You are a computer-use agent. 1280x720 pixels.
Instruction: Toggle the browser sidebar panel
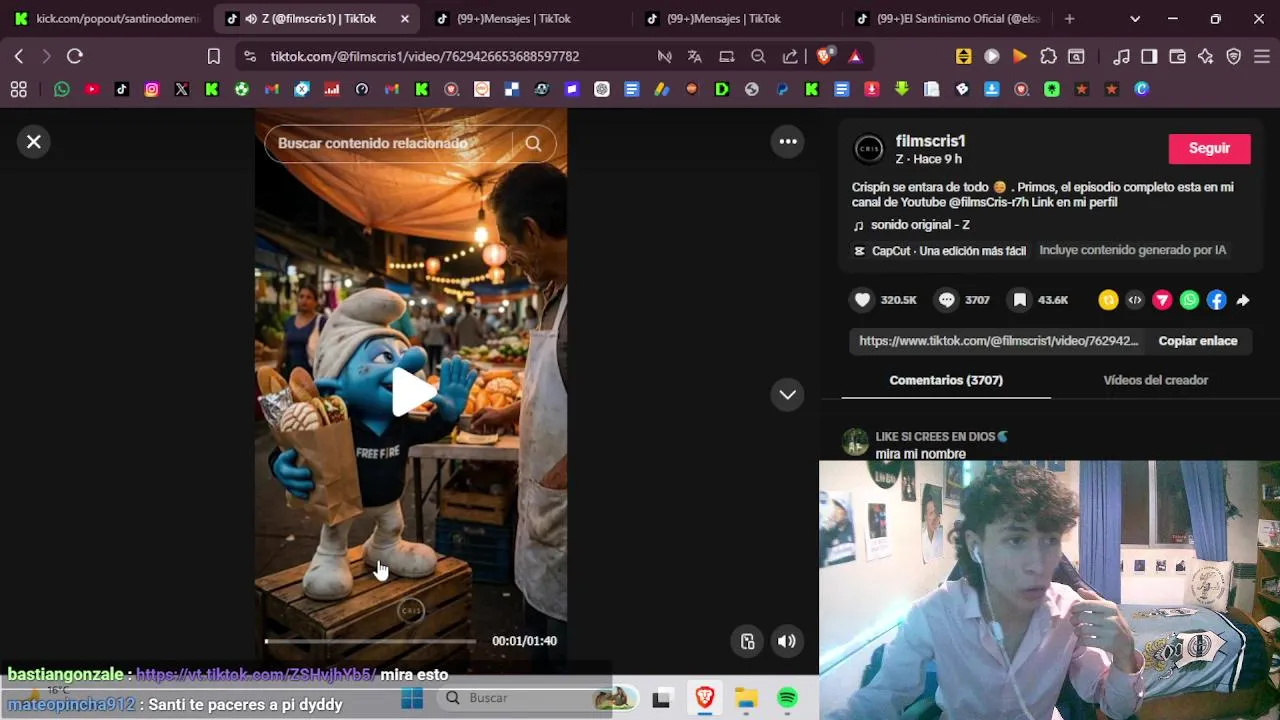[x=1150, y=56]
